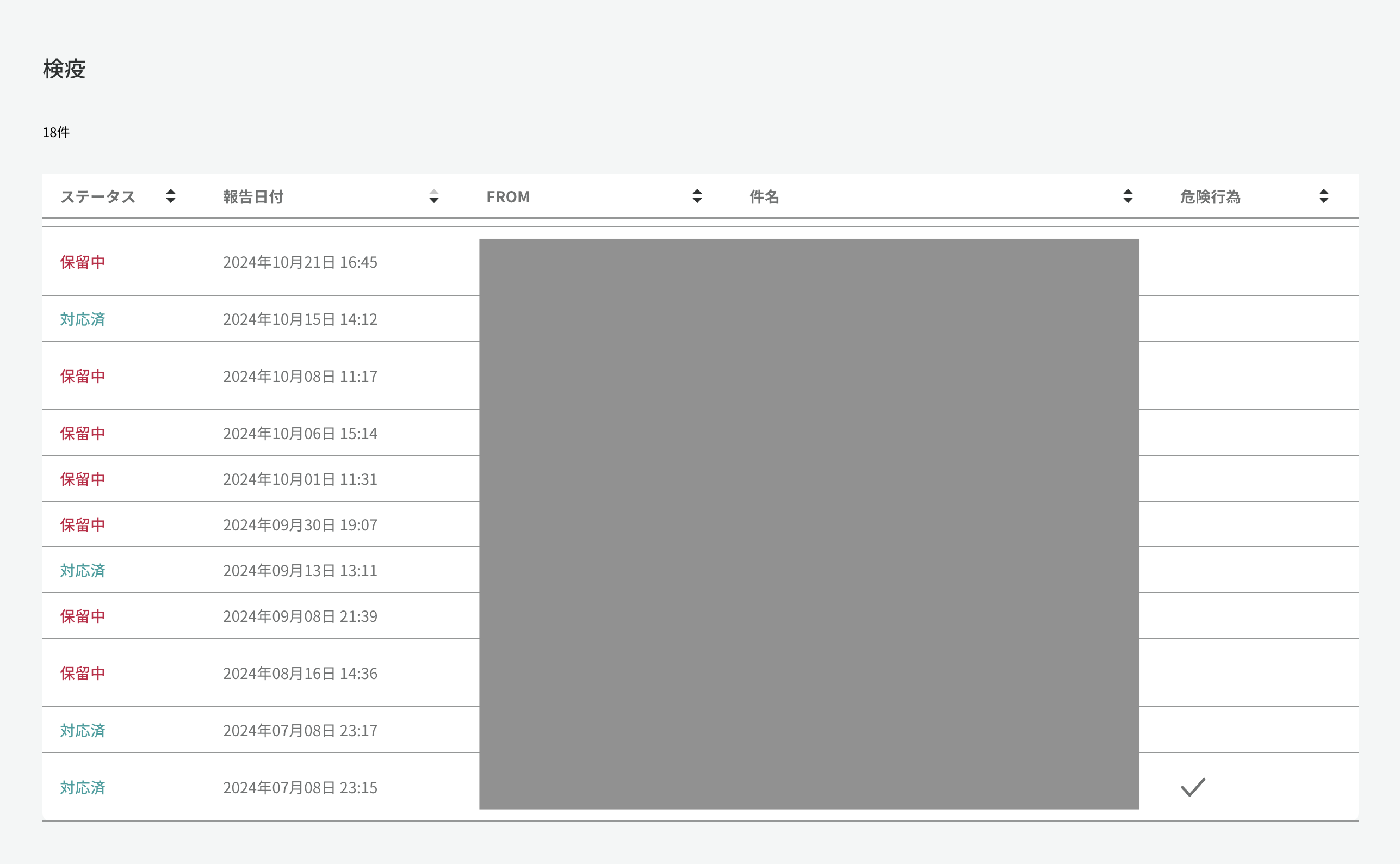1400x864 pixels.
Task: Select date 2024年09月13日 13:11
Action: point(300,570)
